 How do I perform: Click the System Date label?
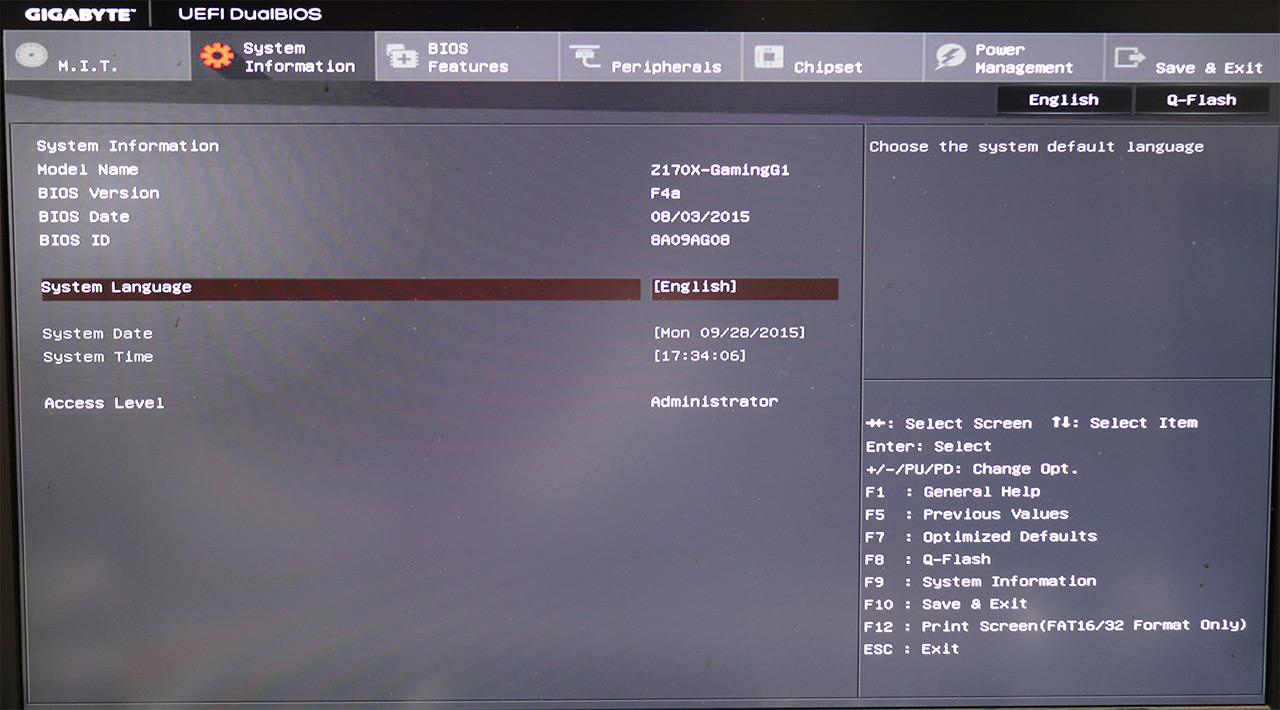pyautogui.click(x=98, y=334)
